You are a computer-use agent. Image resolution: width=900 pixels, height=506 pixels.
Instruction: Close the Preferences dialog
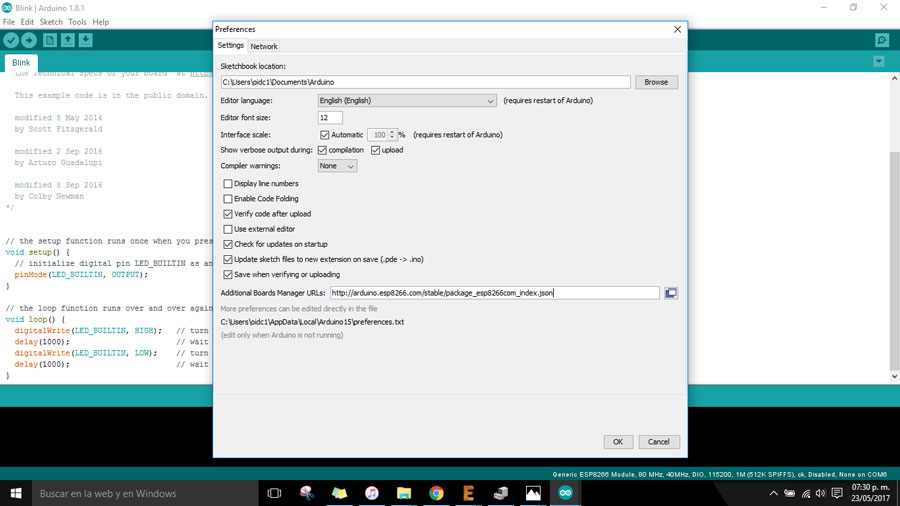click(677, 29)
